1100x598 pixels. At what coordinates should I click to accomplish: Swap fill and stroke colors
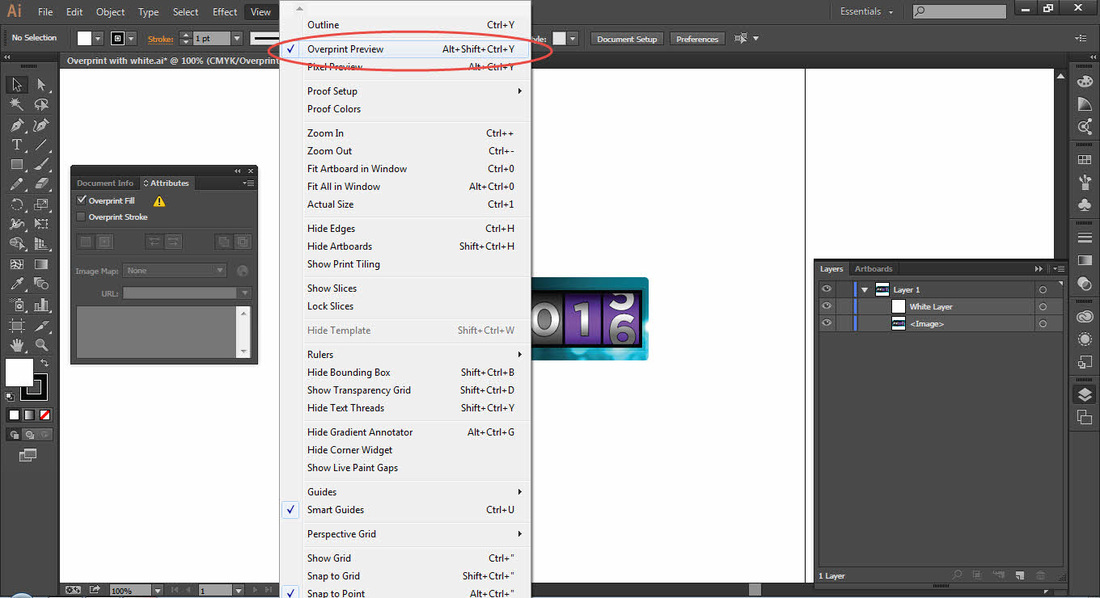click(x=44, y=363)
